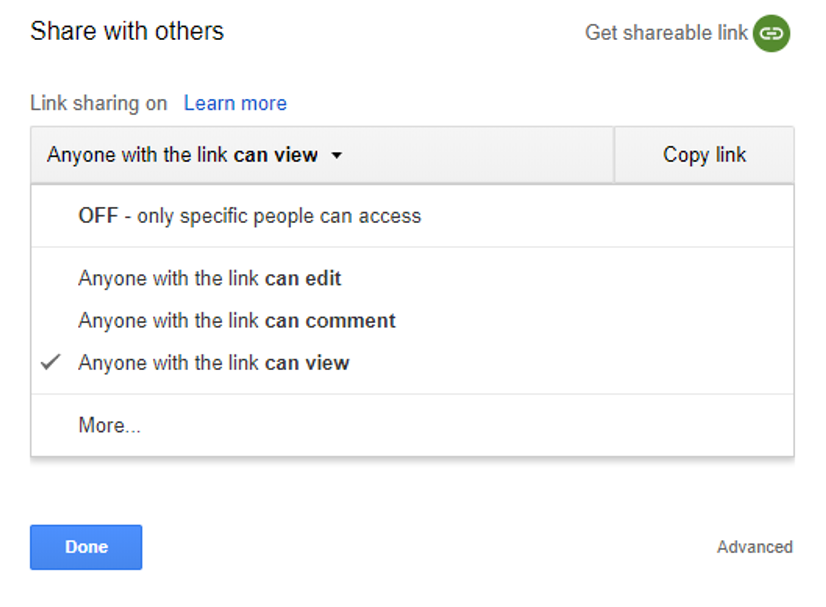Select "Anyone with the link can edit"
Image resolution: width=826 pixels, height=607 pixels.
tap(210, 279)
